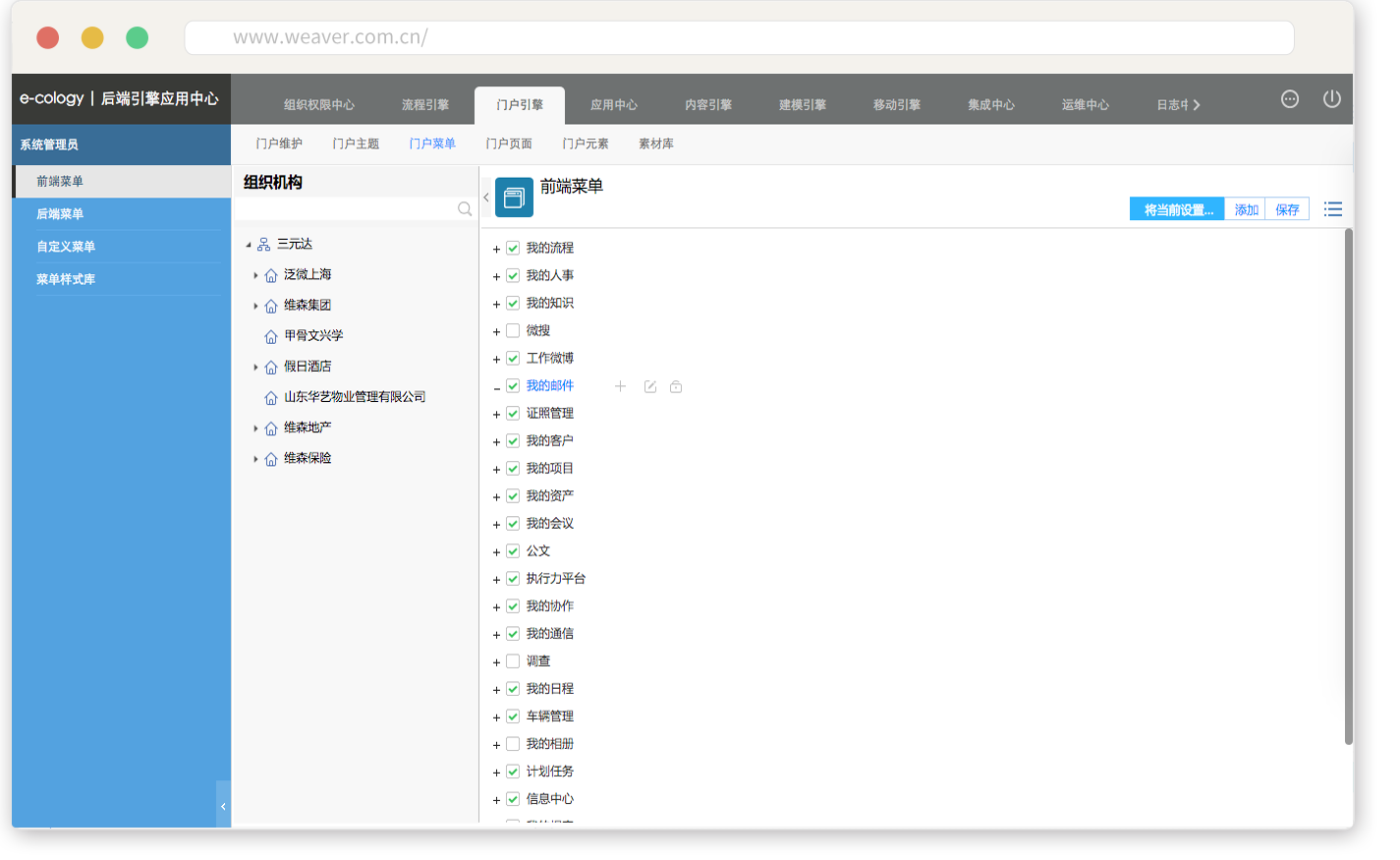The width and height of the screenshot is (1400, 860).
Task: Open the 门户页面 sub-tab
Action: (509, 144)
